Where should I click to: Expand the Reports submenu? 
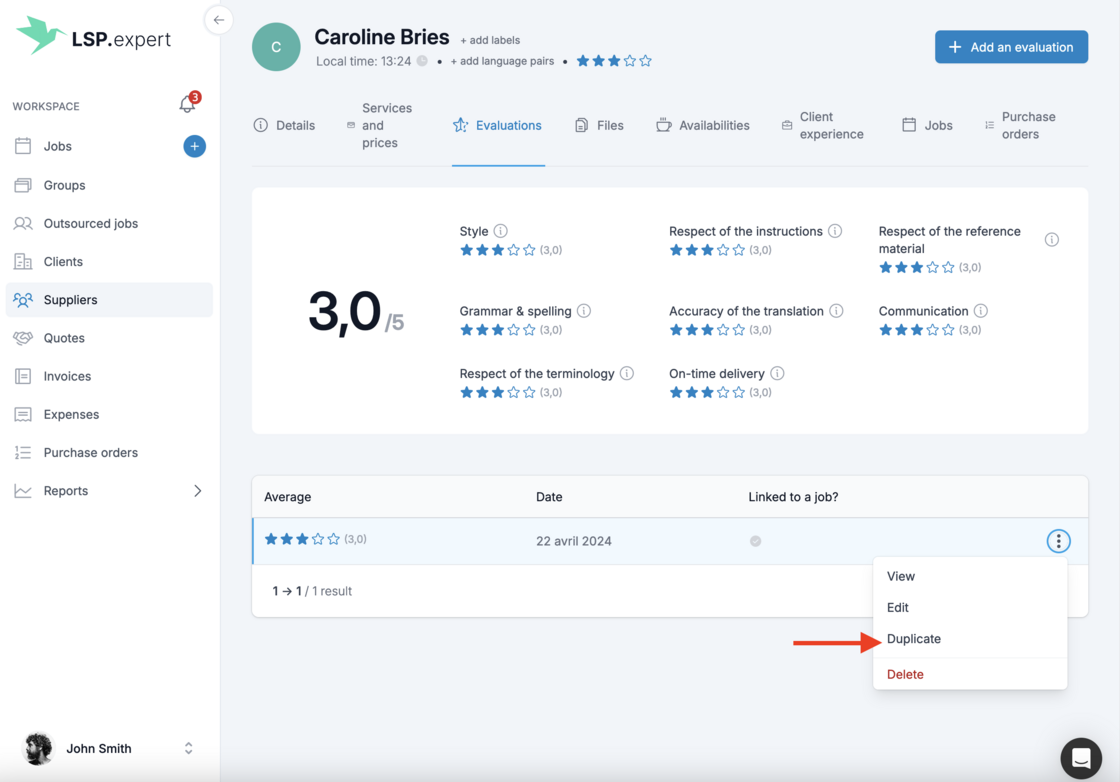(66, 490)
